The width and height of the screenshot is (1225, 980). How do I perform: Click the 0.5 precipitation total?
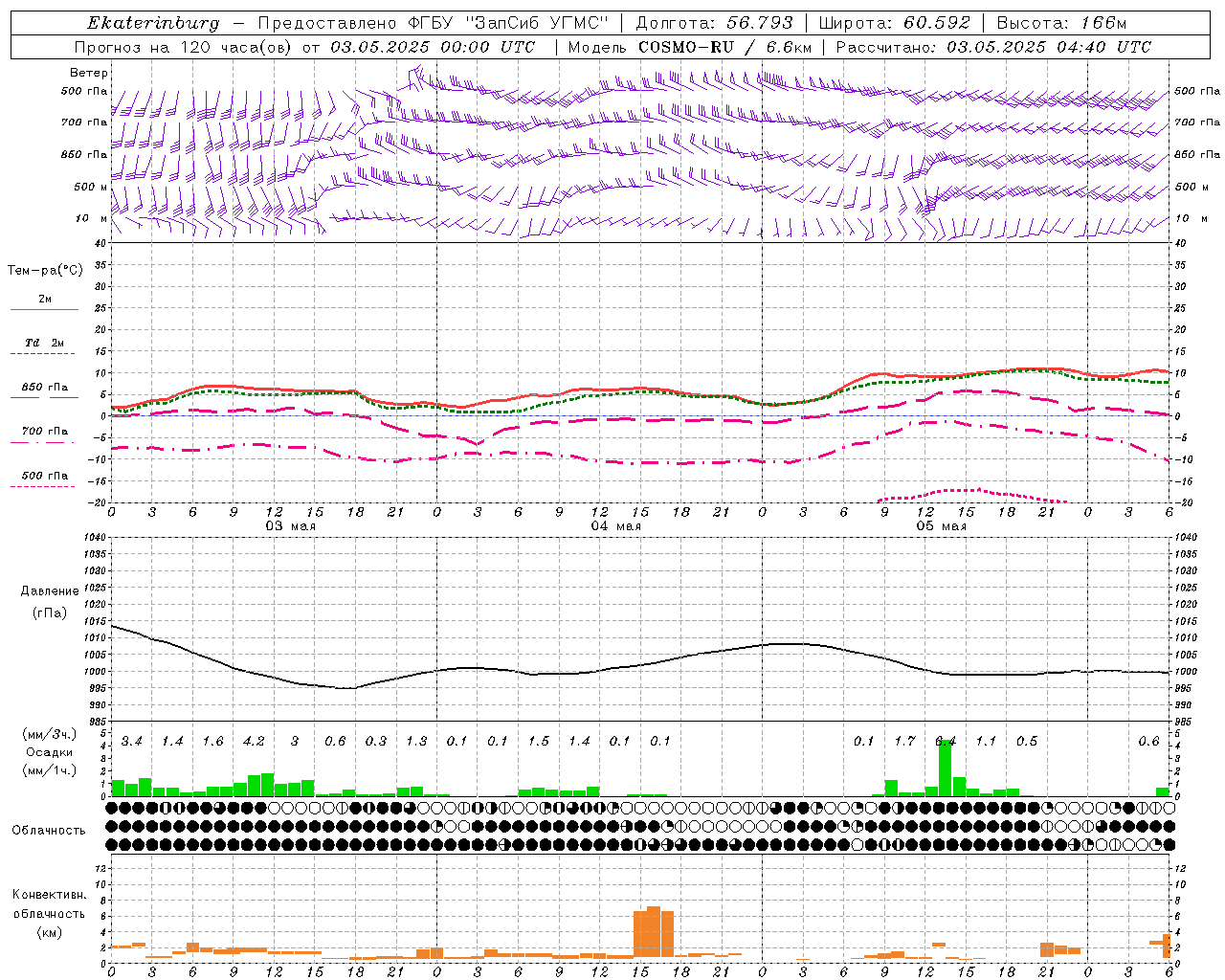pos(1027,741)
